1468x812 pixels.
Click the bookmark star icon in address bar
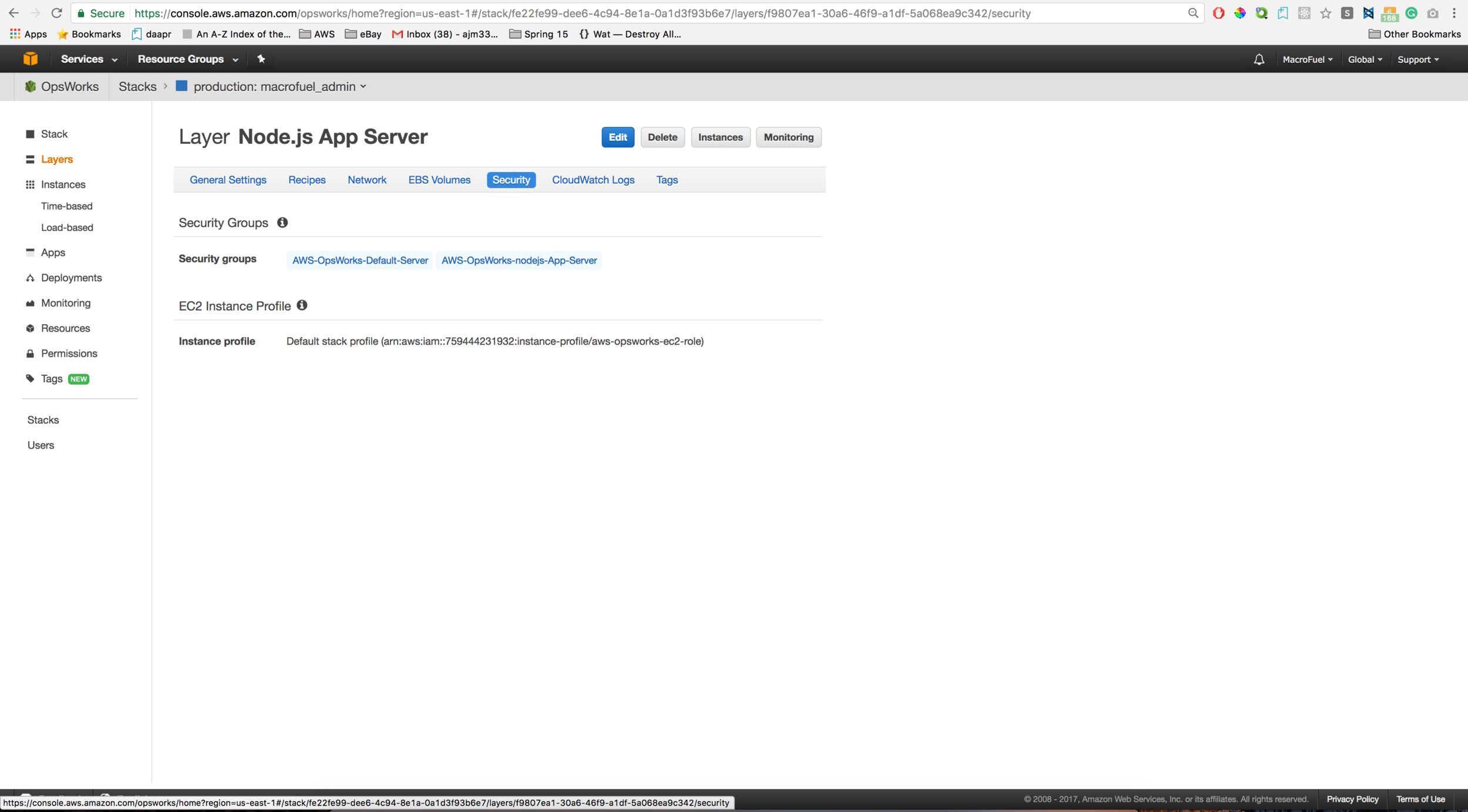pyautogui.click(x=1325, y=13)
